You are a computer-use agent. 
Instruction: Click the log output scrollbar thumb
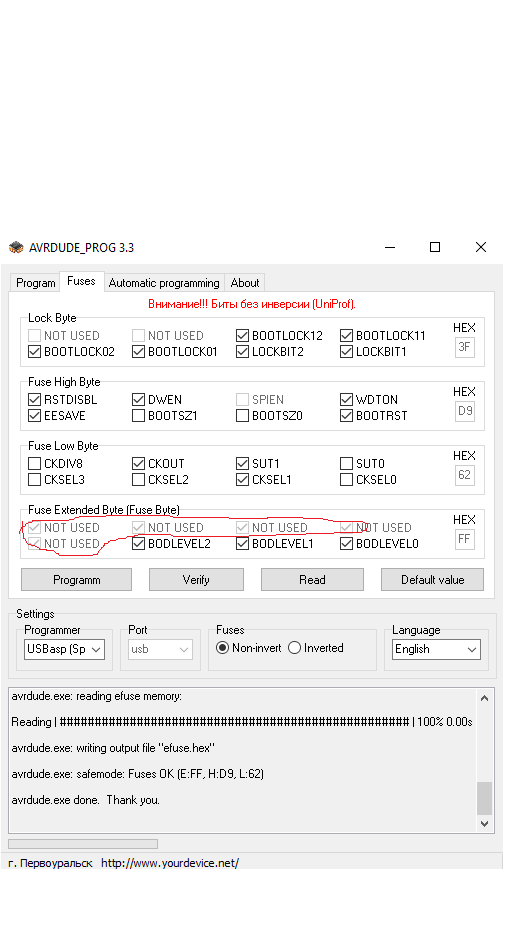tap(485, 798)
